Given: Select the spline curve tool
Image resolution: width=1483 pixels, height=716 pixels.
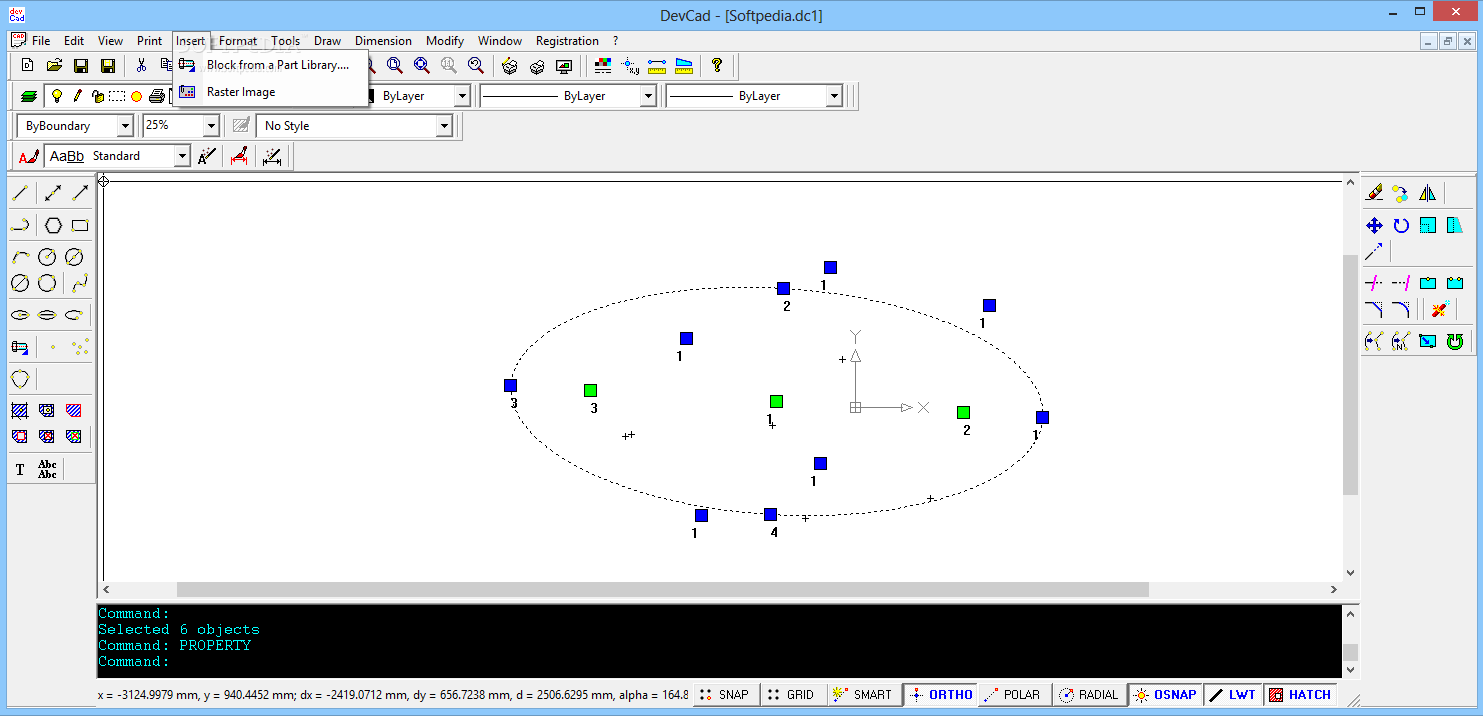Looking at the screenshot, I should (81, 283).
